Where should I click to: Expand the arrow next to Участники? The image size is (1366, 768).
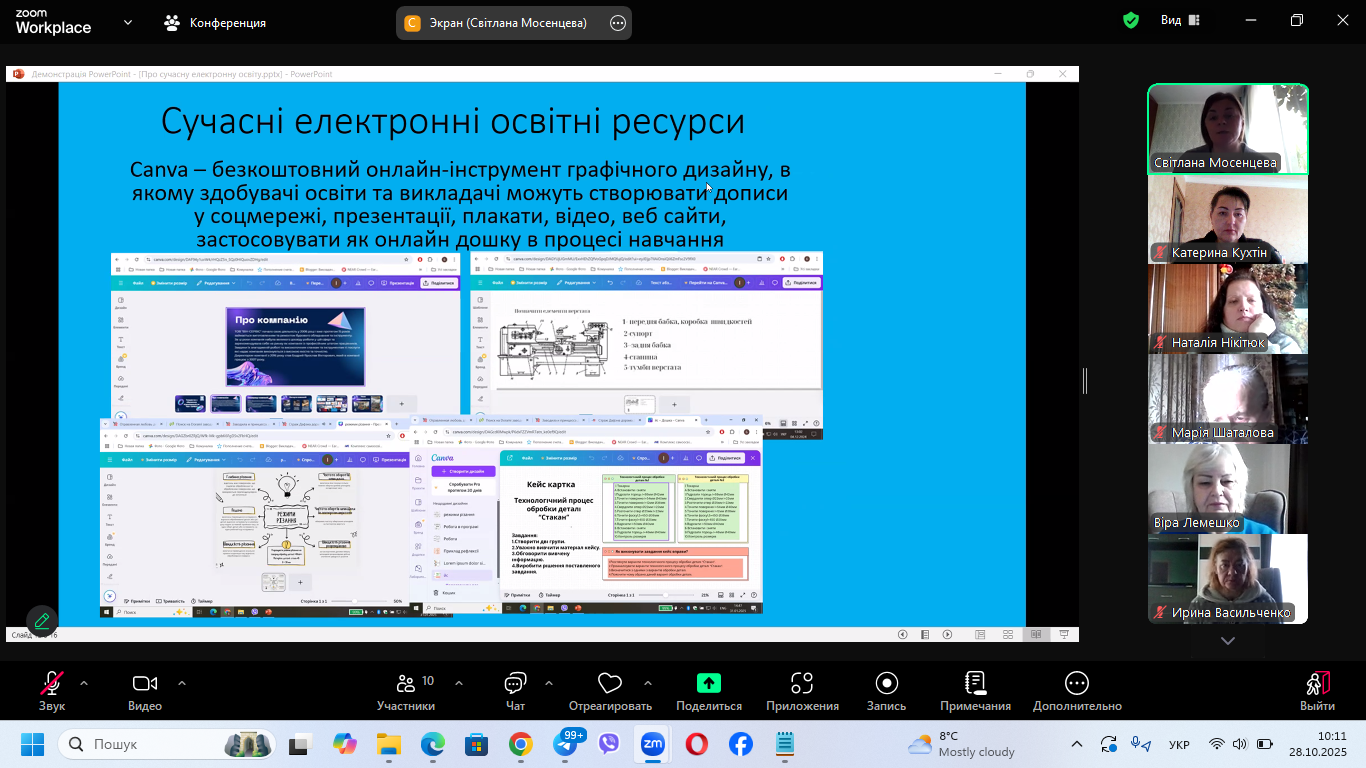click(x=459, y=684)
